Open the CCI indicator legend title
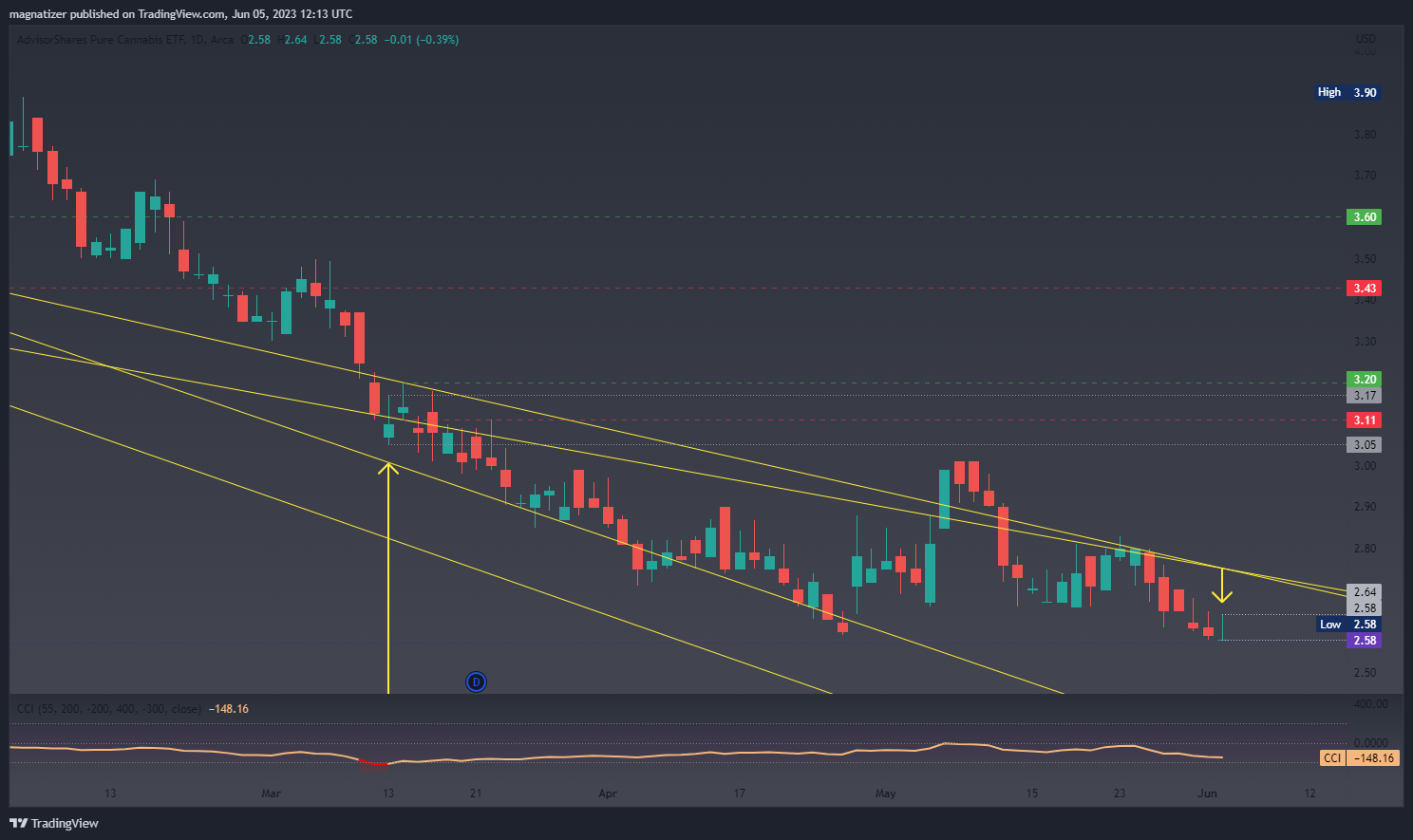The height and width of the screenshot is (840, 1413). point(108,709)
